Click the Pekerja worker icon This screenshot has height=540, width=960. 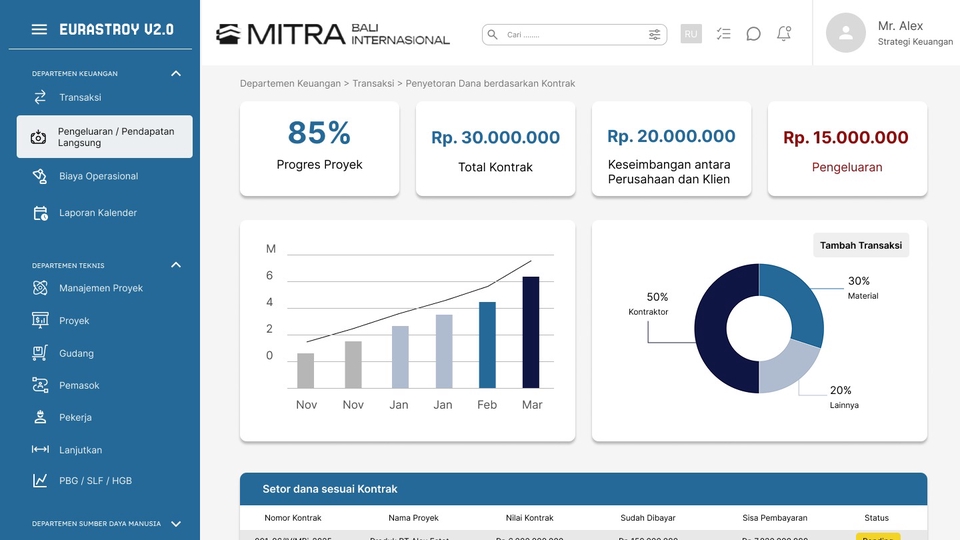click(40, 417)
